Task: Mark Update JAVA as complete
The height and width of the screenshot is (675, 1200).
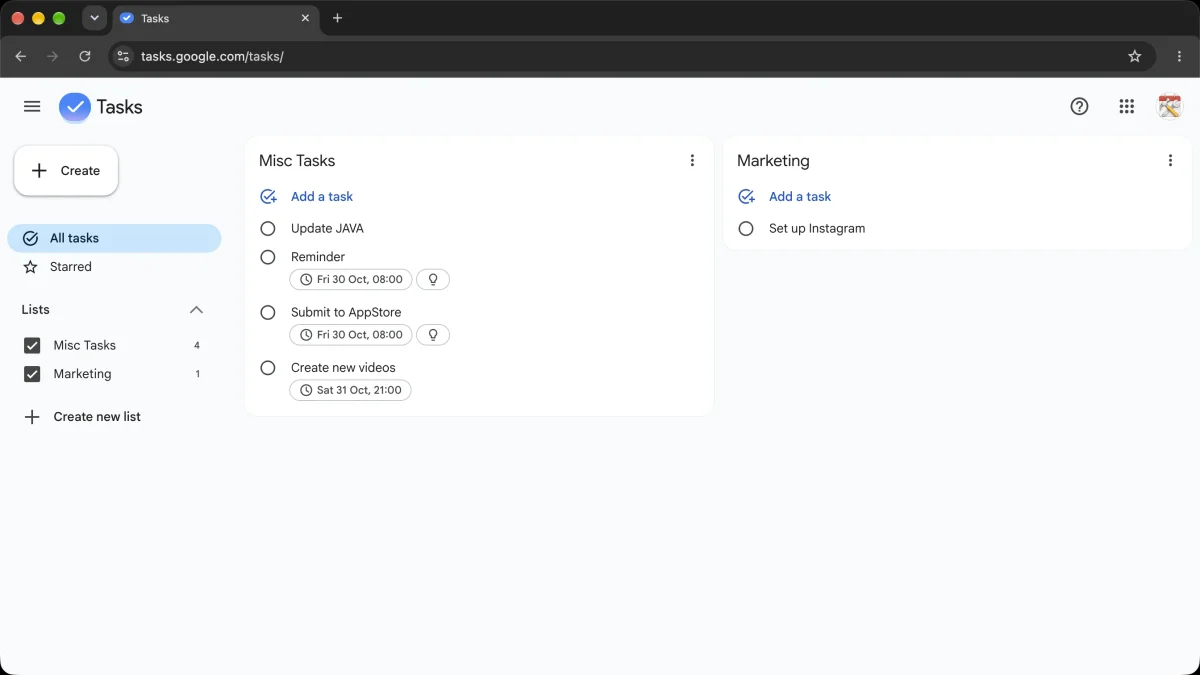Action: click(268, 228)
